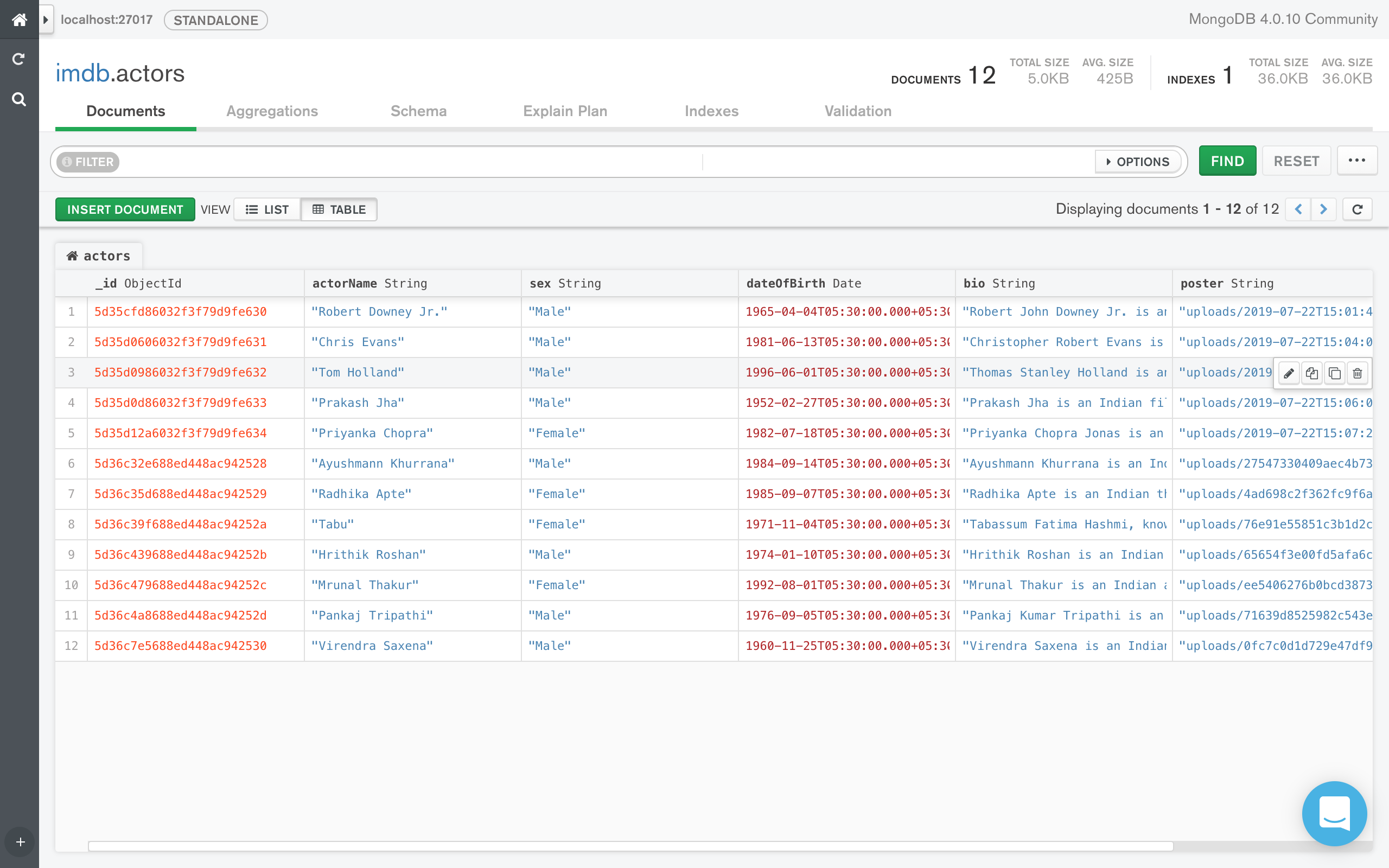Open the ellipsis more-options menu
This screenshot has width=1389, height=868.
click(1357, 160)
